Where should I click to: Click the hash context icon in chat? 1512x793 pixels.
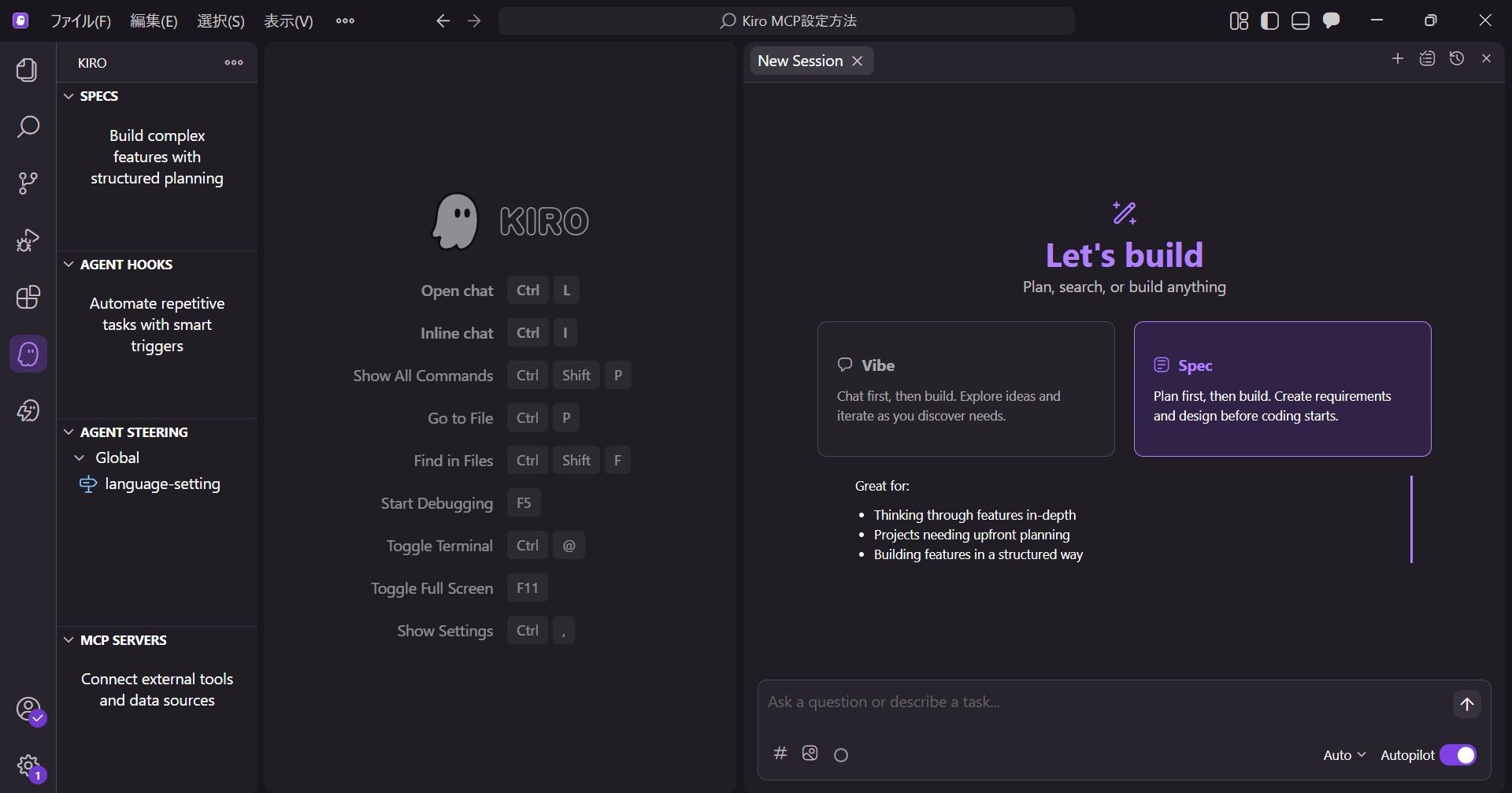(780, 754)
